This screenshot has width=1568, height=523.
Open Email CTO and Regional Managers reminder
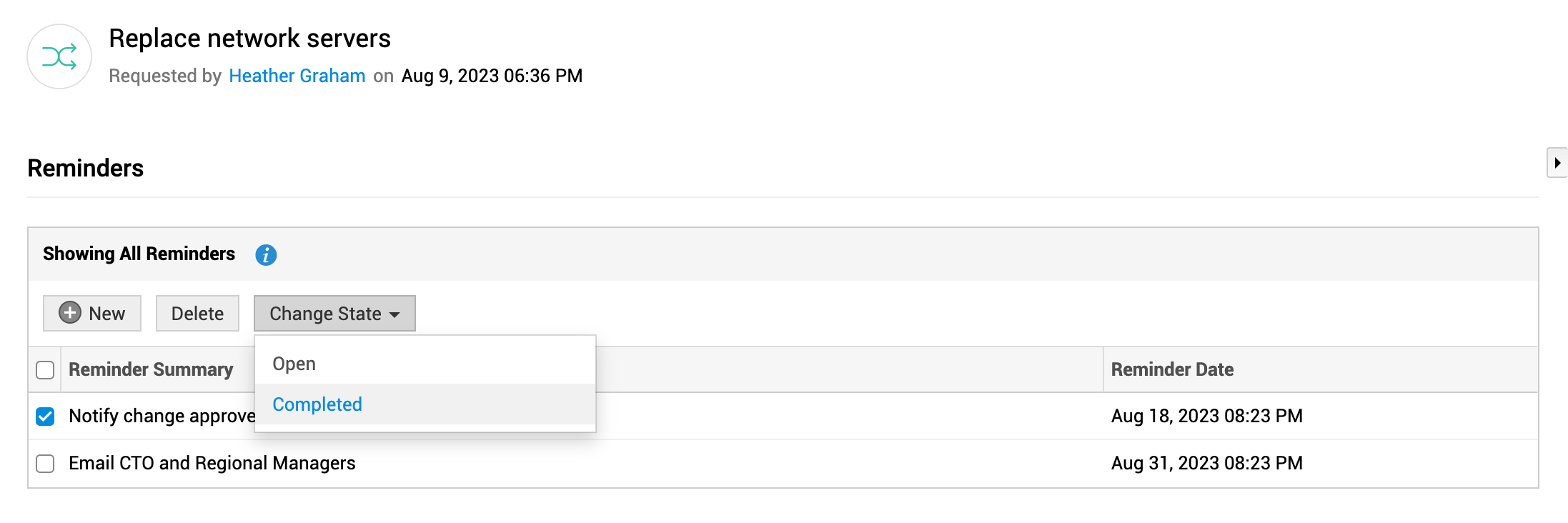[212, 463]
